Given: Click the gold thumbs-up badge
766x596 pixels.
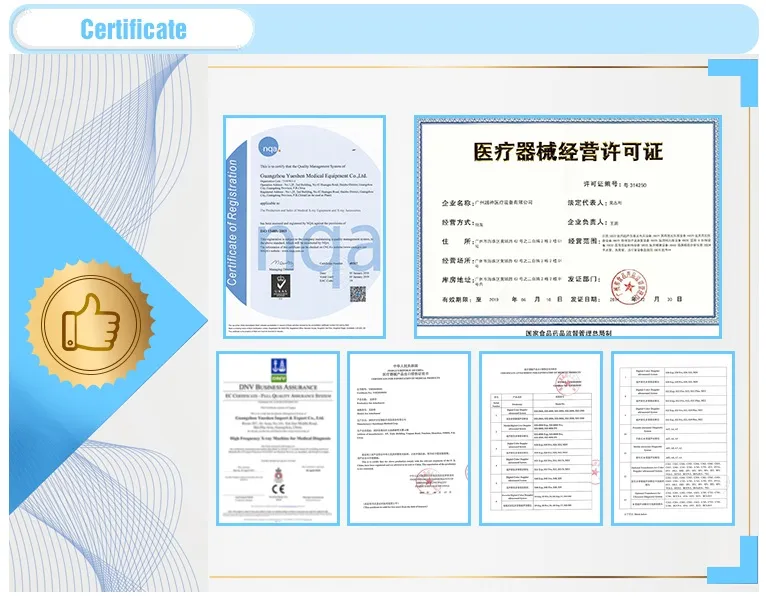Looking at the screenshot, I should pos(89,318).
